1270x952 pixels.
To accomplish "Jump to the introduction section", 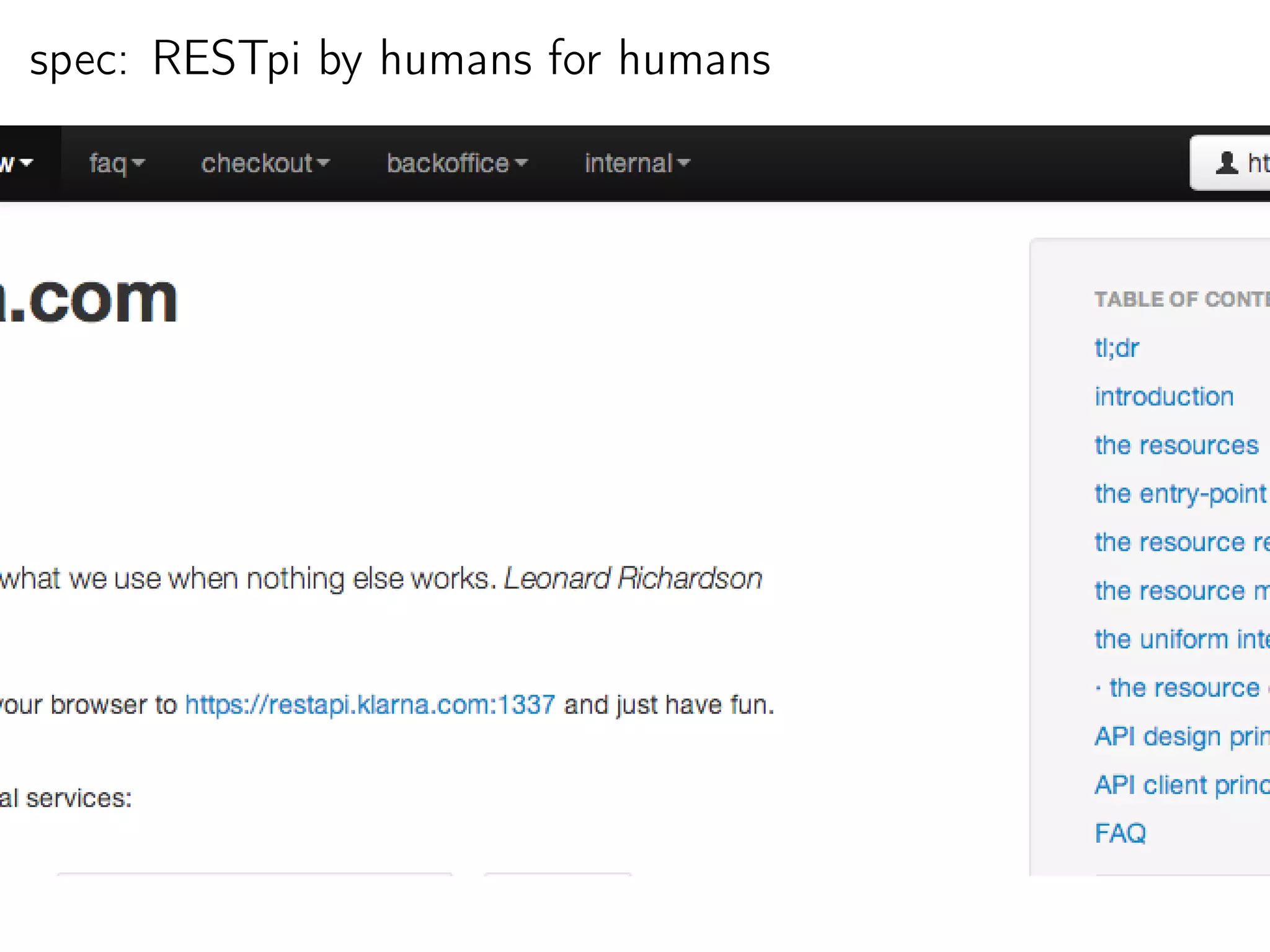I will 1164,397.
